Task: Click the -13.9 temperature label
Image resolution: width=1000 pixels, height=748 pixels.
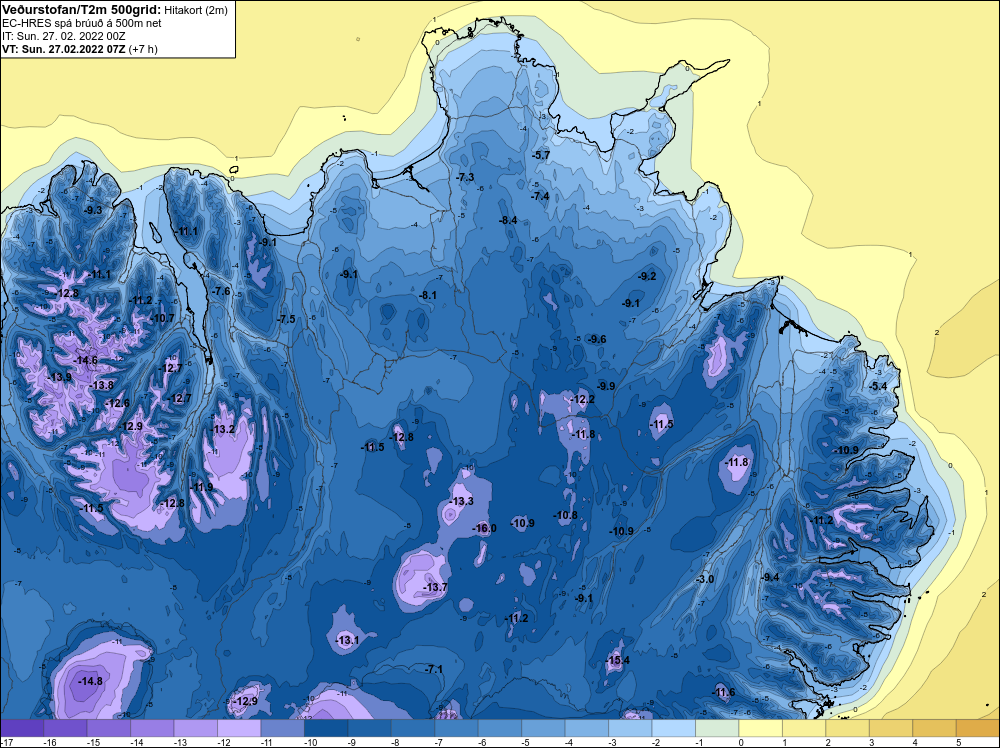Action: 59,377
